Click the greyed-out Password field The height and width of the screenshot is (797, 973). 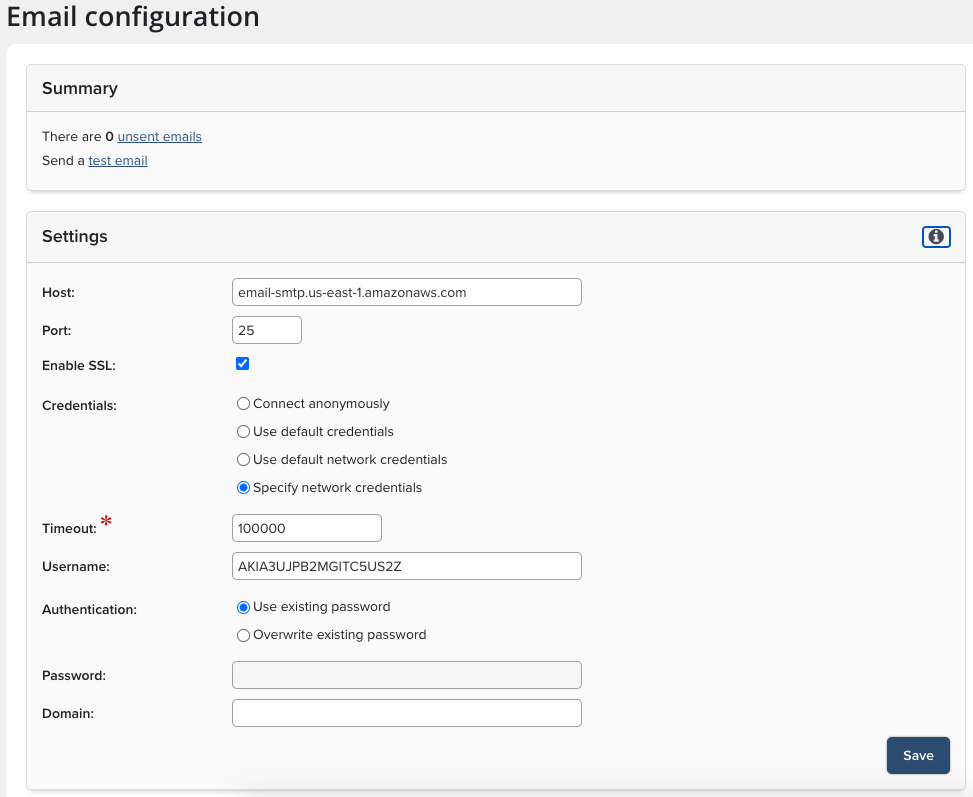(406, 675)
